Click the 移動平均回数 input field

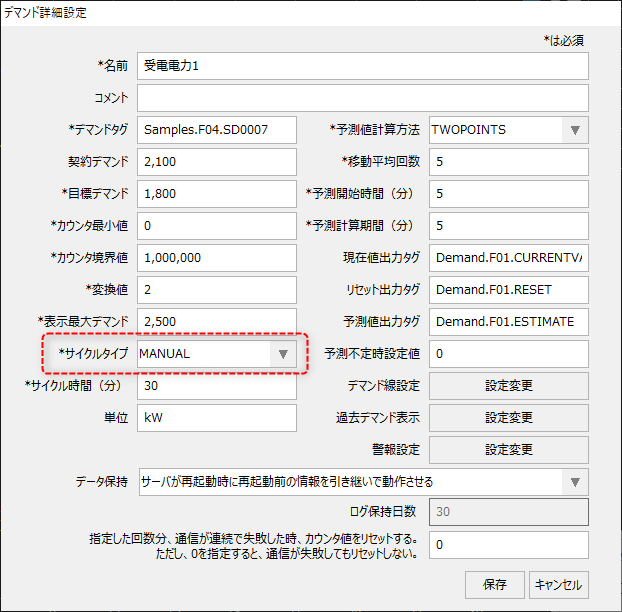pyautogui.click(x=509, y=162)
